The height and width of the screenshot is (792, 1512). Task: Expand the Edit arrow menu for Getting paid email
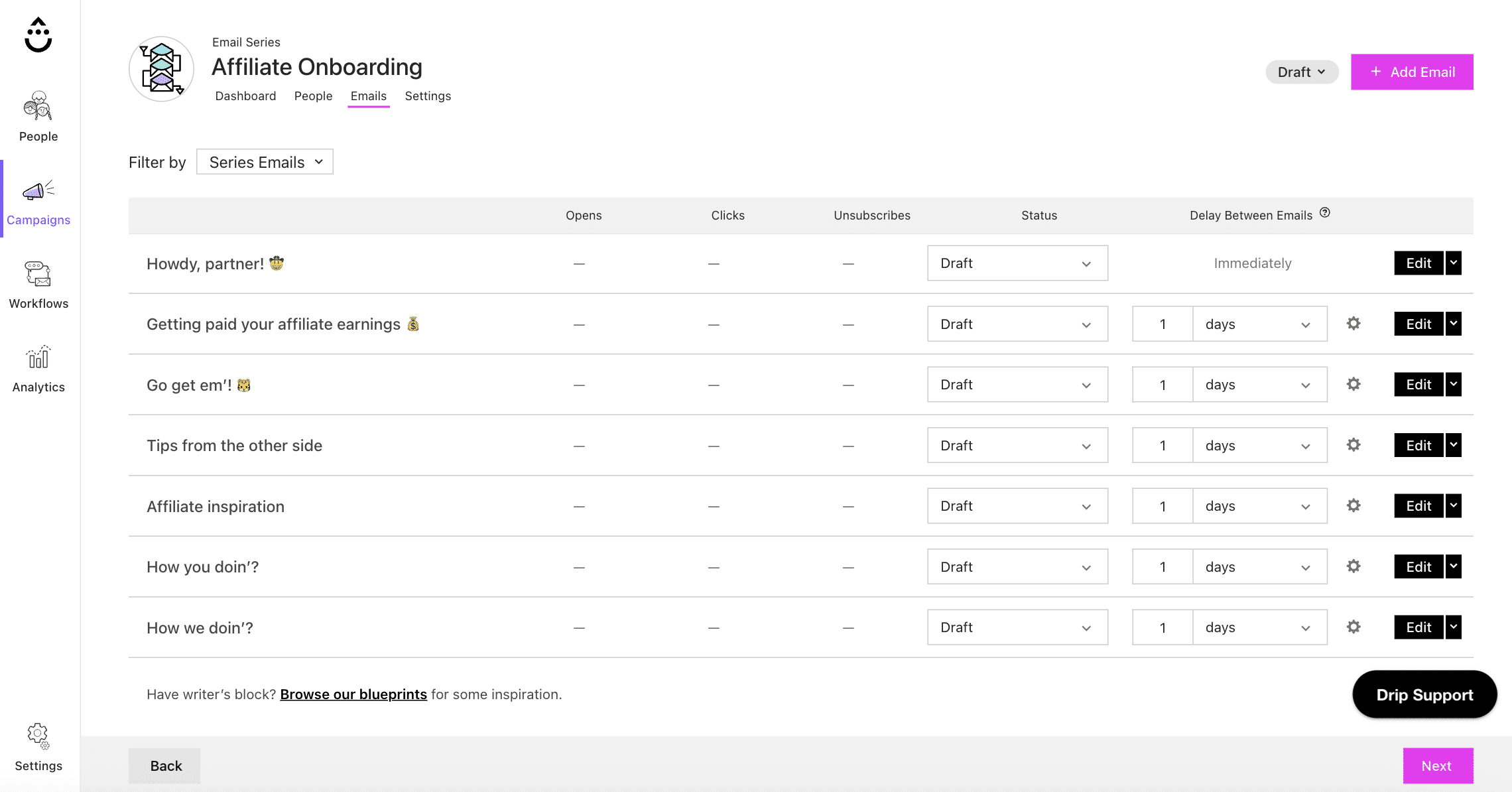1454,324
